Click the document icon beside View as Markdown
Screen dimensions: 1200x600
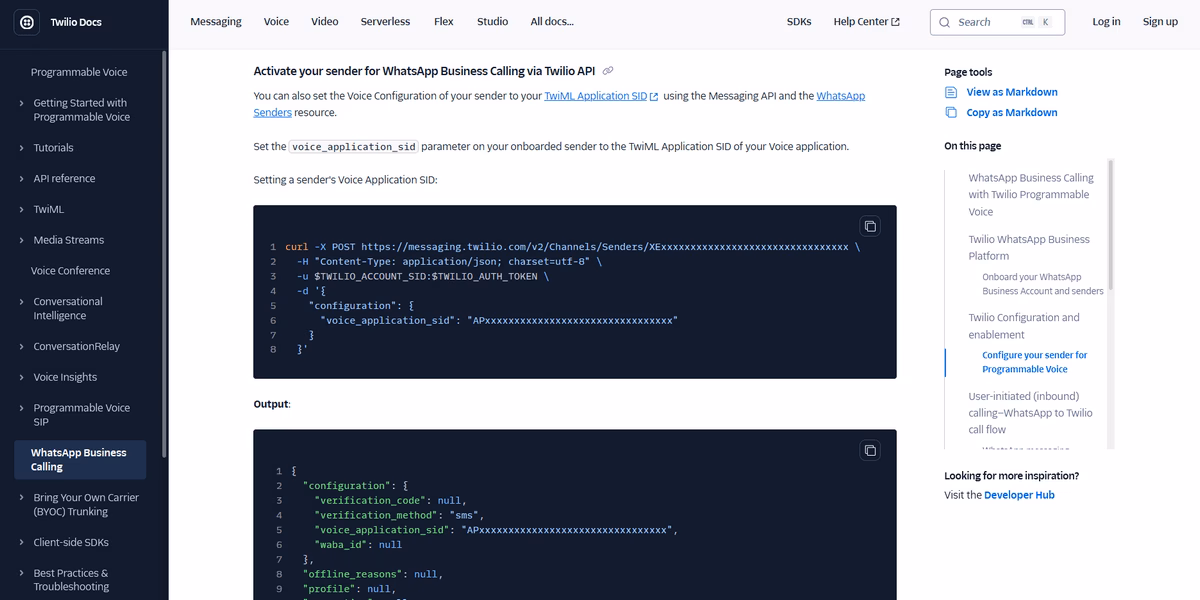click(x=949, y=91)
